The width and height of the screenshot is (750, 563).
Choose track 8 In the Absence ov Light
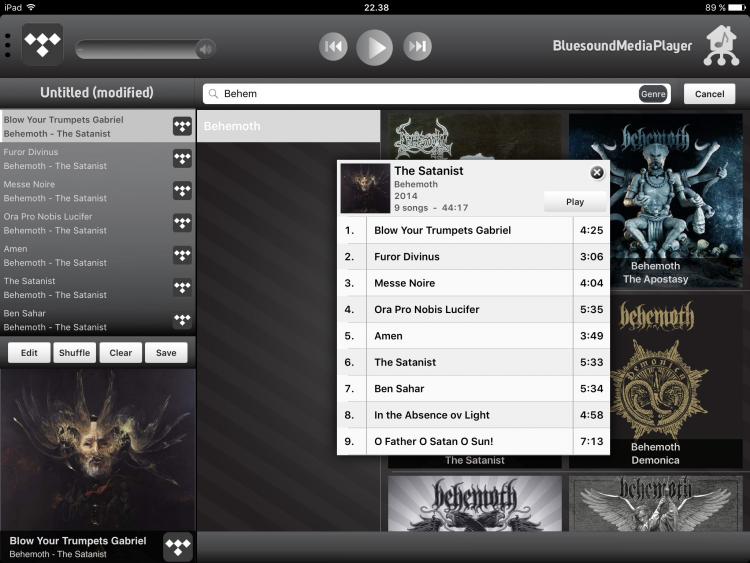pyautogui.click(x=474, y=415)
